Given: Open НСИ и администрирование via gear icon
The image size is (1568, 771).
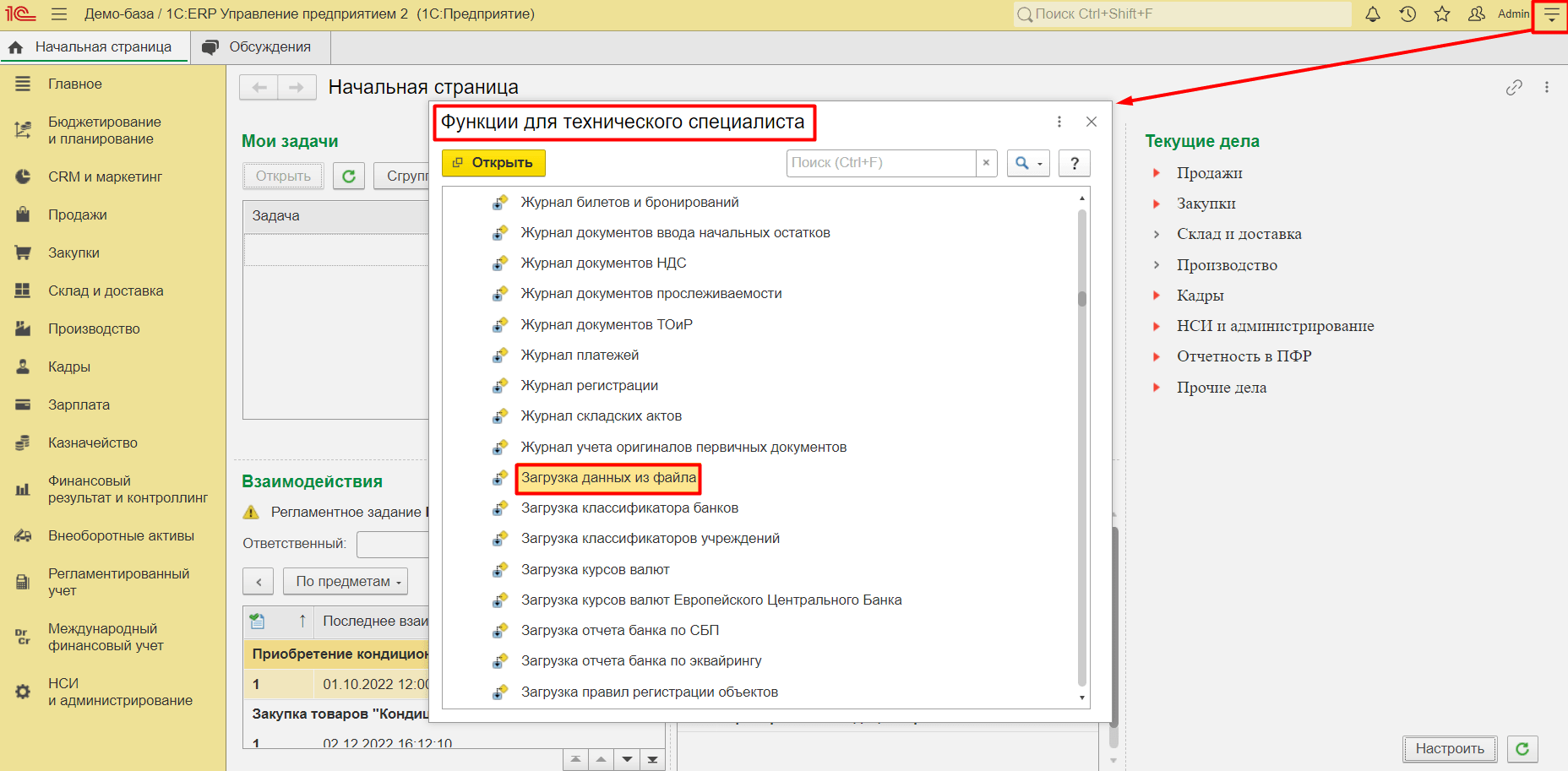Looking at the screenshot, I should point(23,691).
